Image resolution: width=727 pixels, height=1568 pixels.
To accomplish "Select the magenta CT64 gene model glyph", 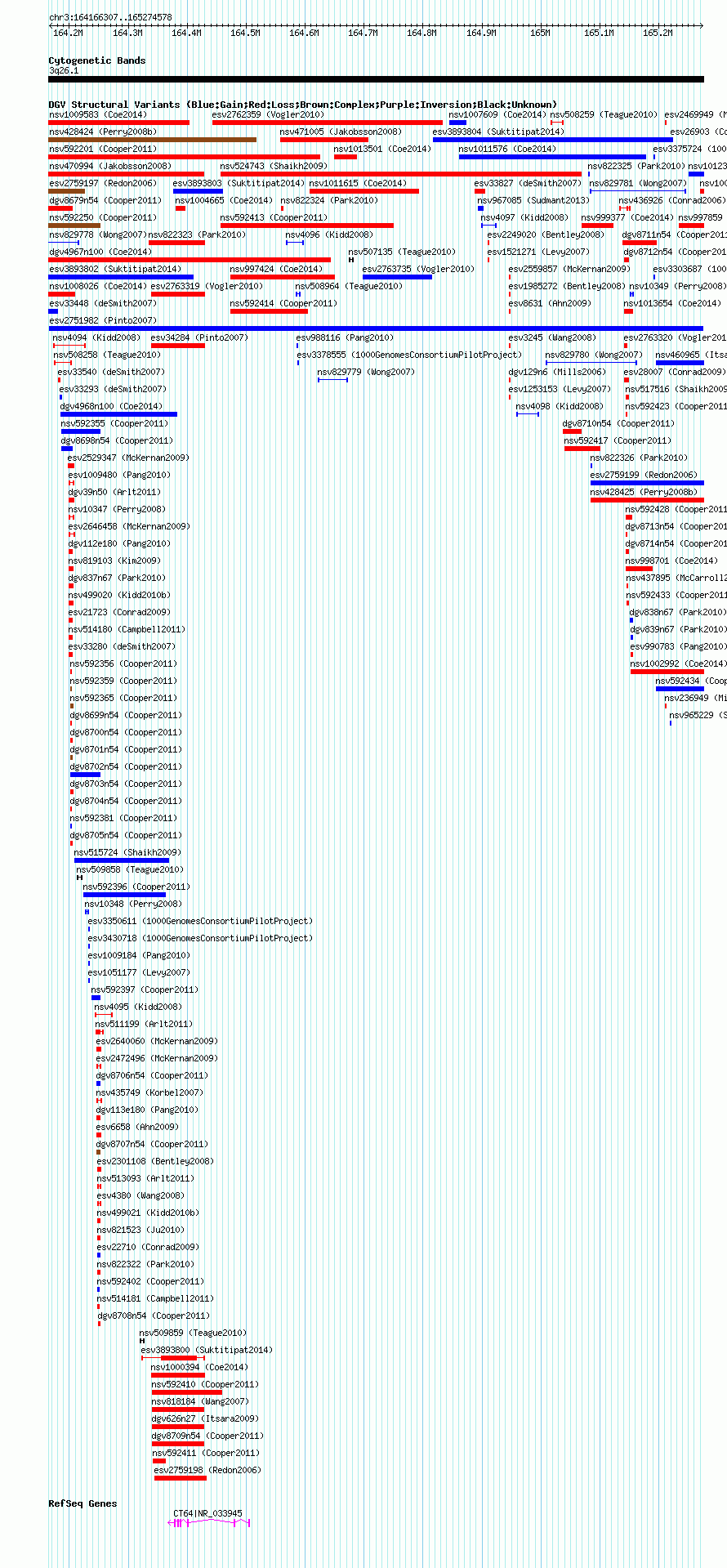I will (209, 1522).
